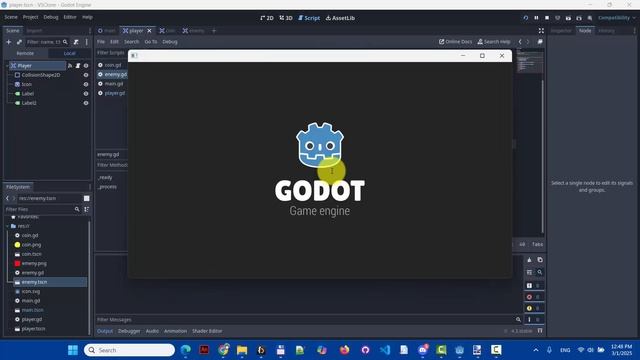640x360 pixels.
Task: Open the Editor menu
Action: (x=70, y=17)
